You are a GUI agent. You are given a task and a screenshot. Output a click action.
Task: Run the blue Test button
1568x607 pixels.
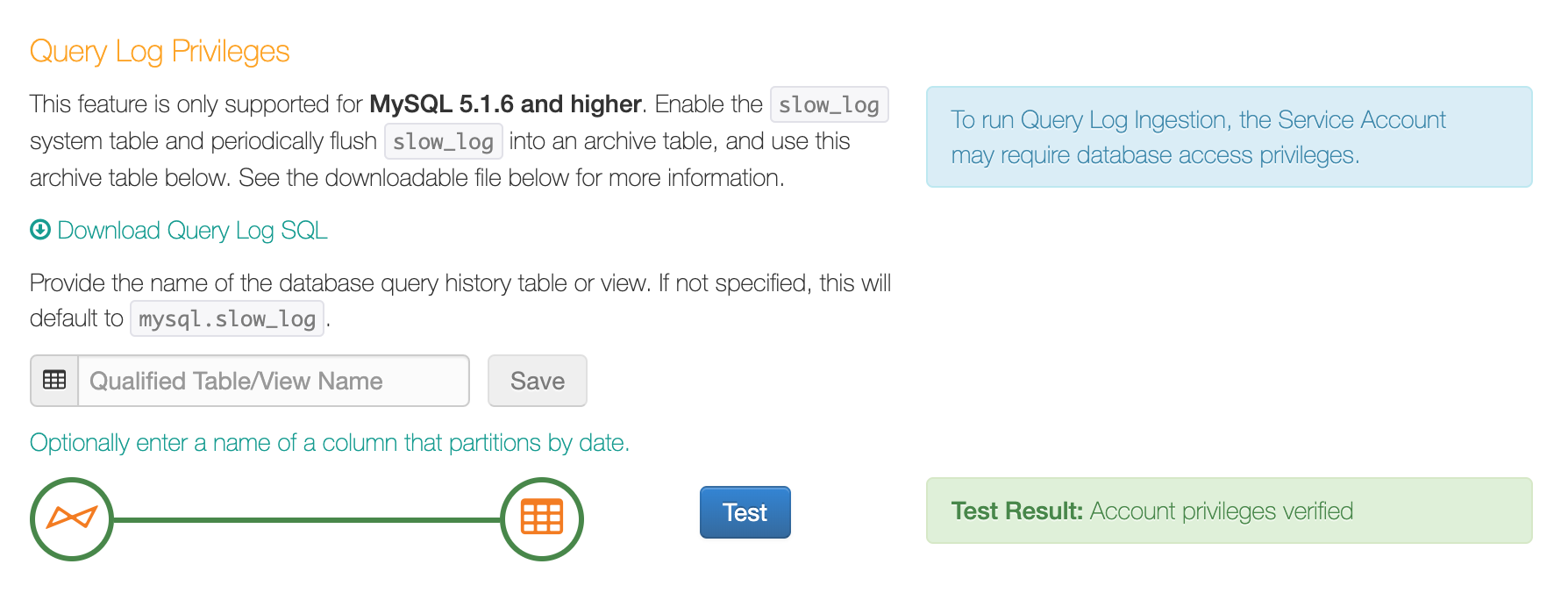745,512
